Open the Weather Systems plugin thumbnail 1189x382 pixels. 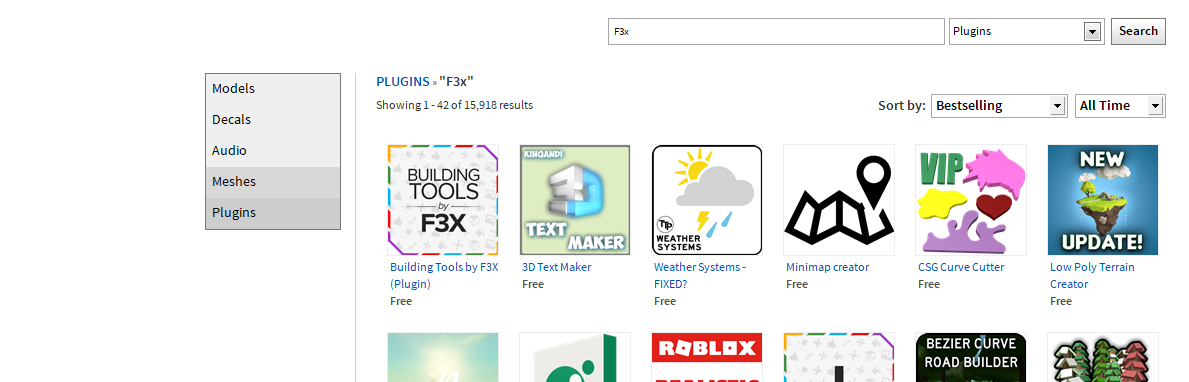click(707, 200)
